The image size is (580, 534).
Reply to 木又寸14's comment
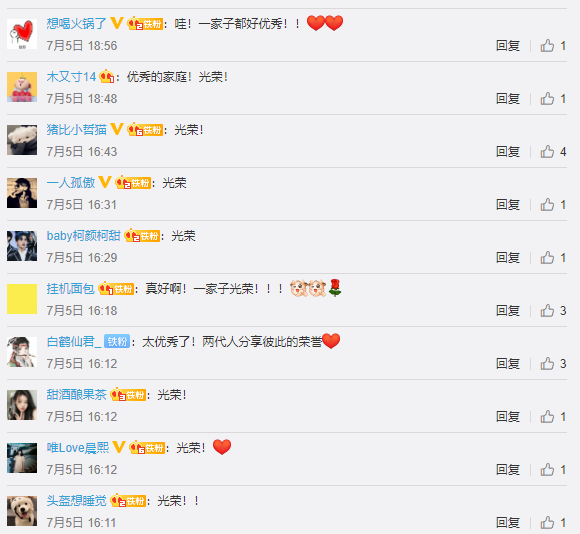(508, 99)
